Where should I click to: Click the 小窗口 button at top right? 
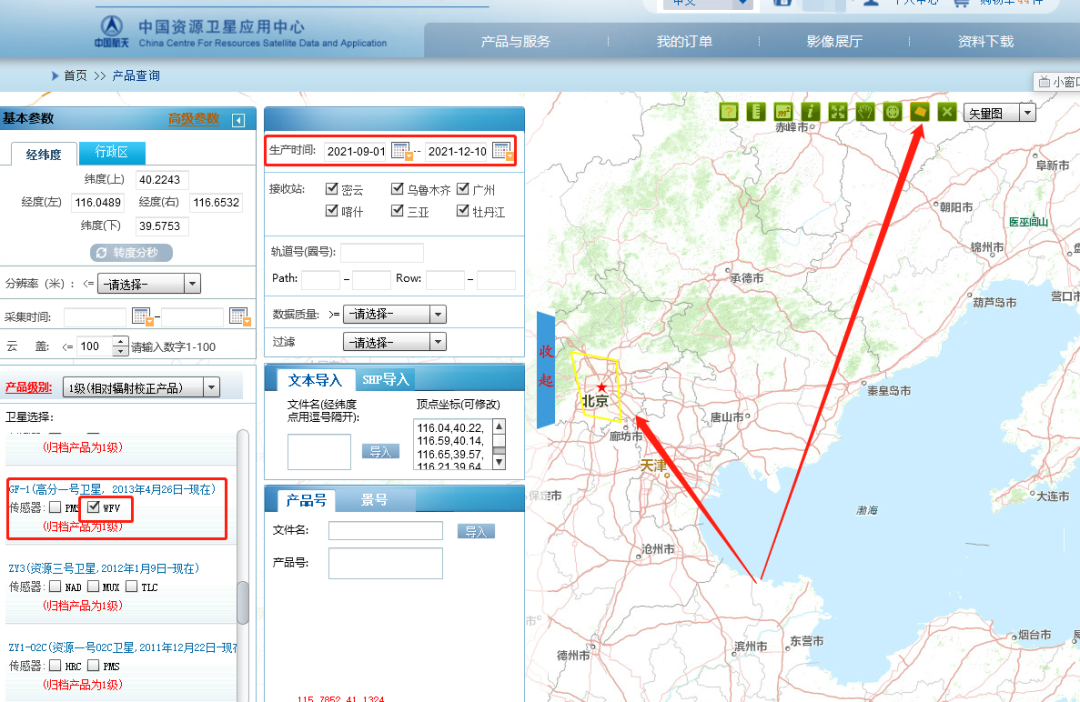[1057, 82]
